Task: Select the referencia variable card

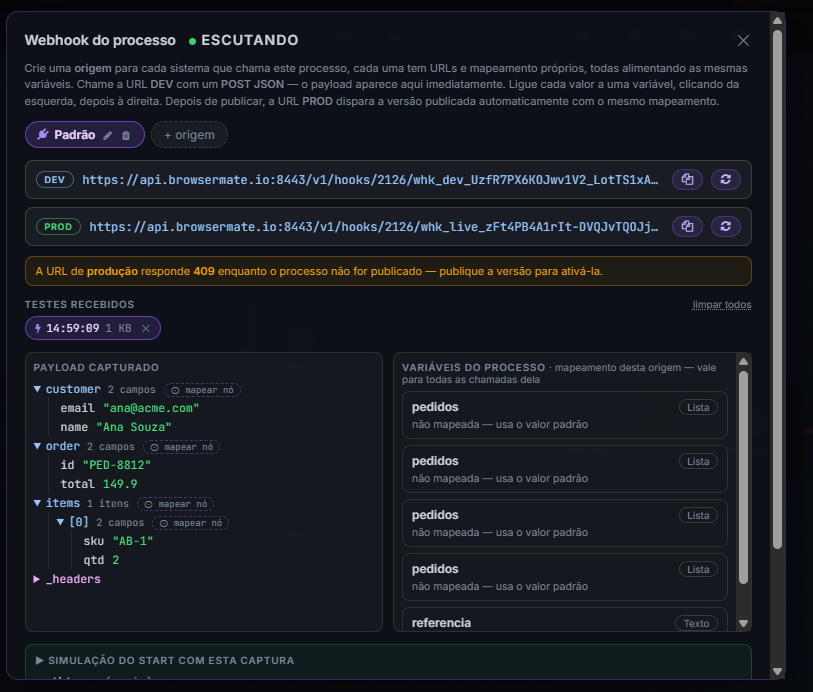Action: coord(565,619)
